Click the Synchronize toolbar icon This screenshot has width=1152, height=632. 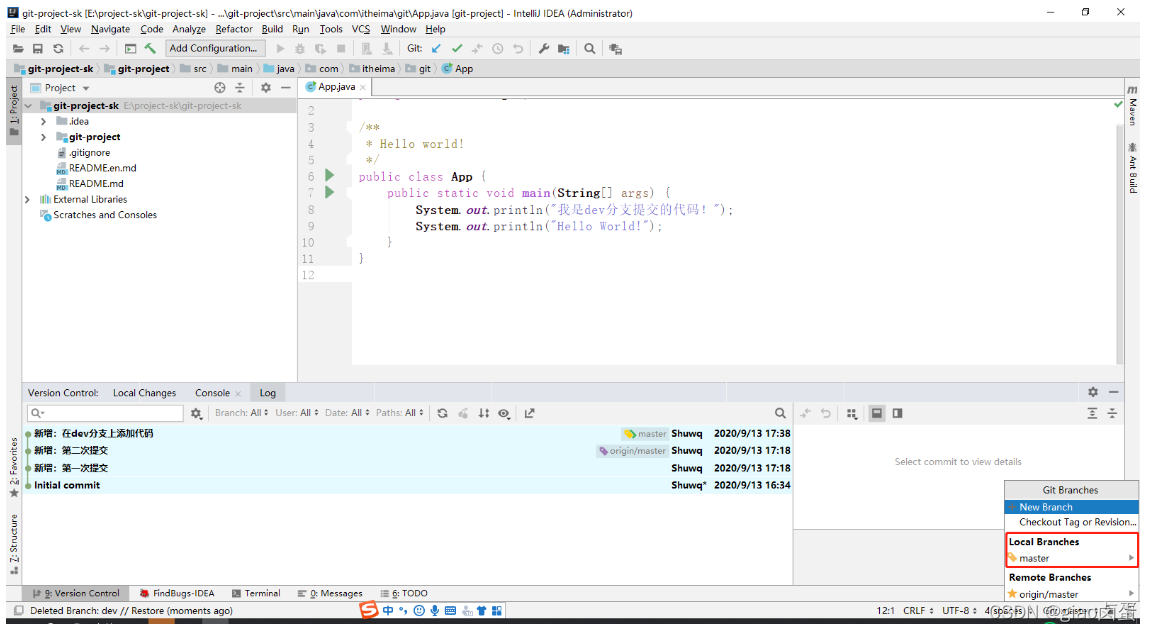[58, 49]
